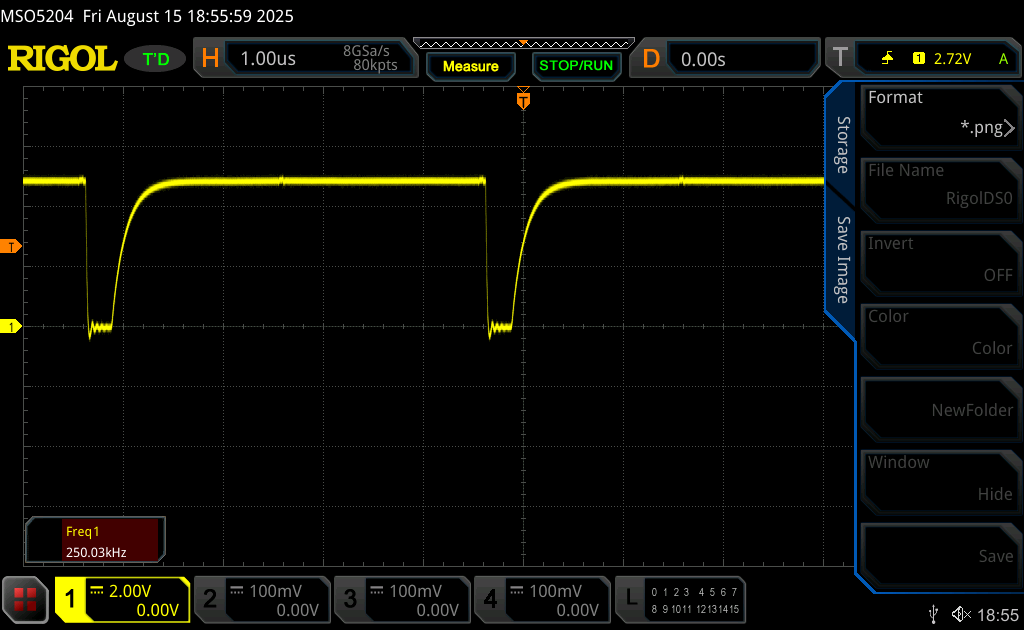The height and width of the screenshot is (630, 1024).
Task: Click the channel 1 ground reference marker
Action: click(12, 327)
